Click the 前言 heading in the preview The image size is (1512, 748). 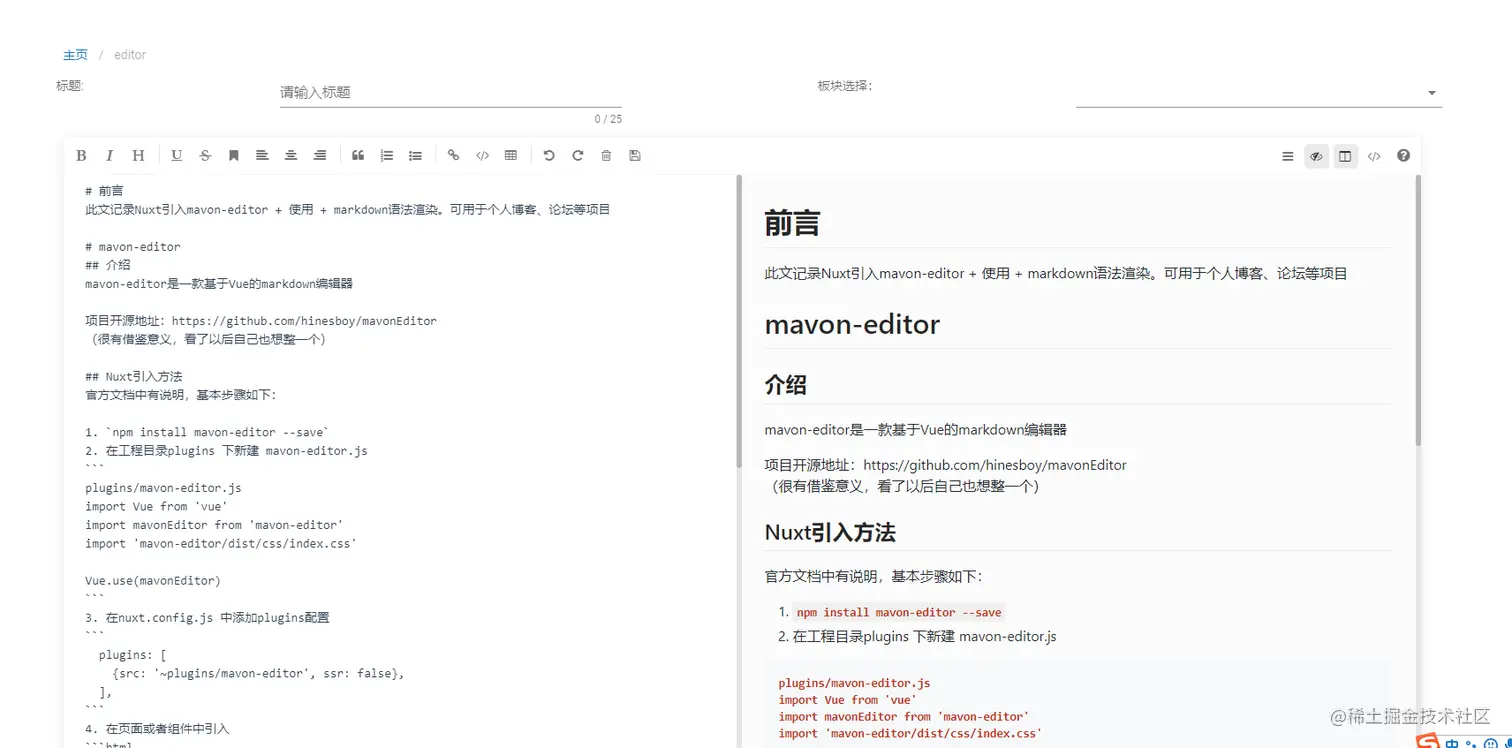pyautogui.click(x=792, y=223)
